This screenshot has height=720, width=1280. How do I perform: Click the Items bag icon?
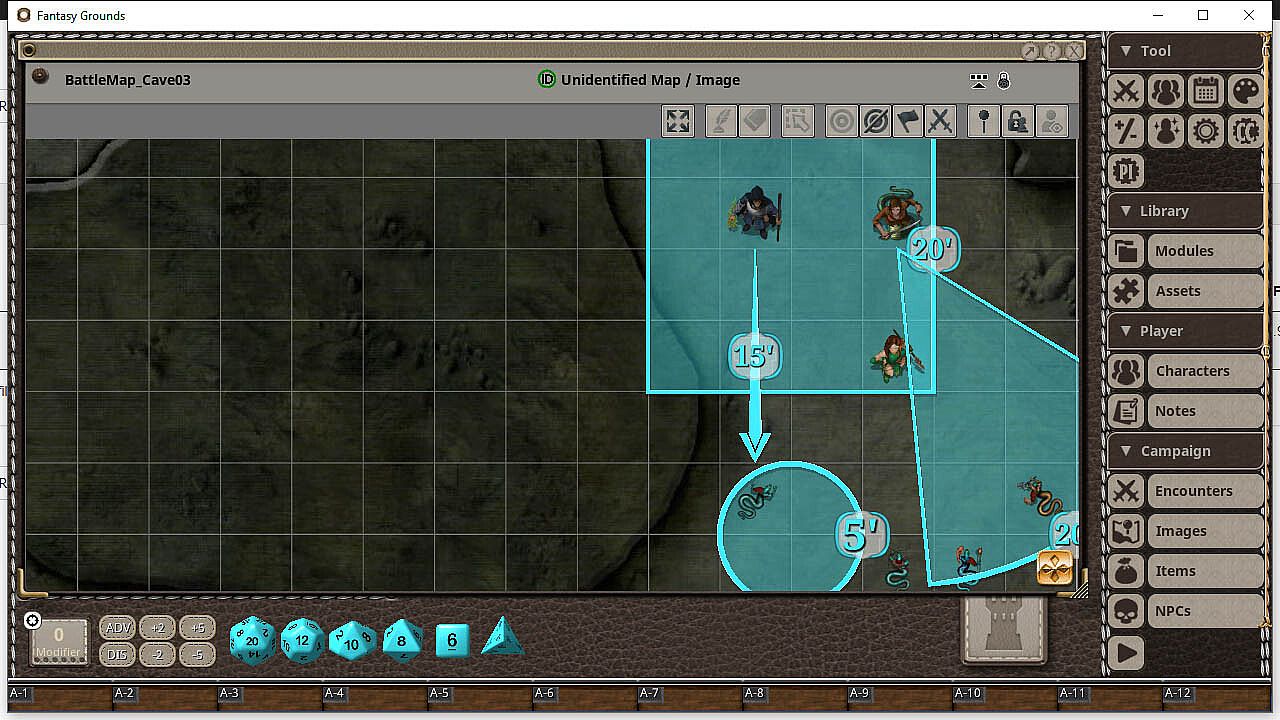click(x=1126, y=571)
